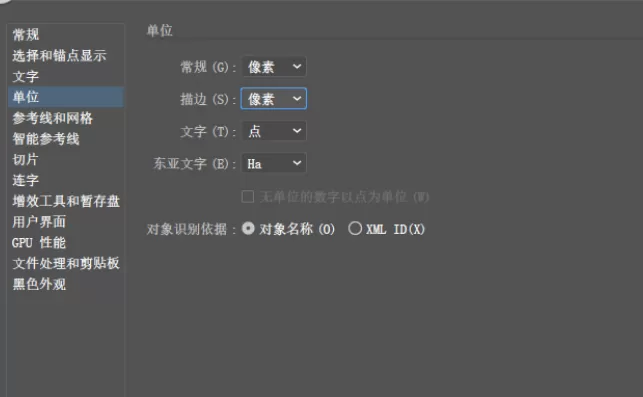Open the 文字 (T) units dropdown

coord(274,131)
